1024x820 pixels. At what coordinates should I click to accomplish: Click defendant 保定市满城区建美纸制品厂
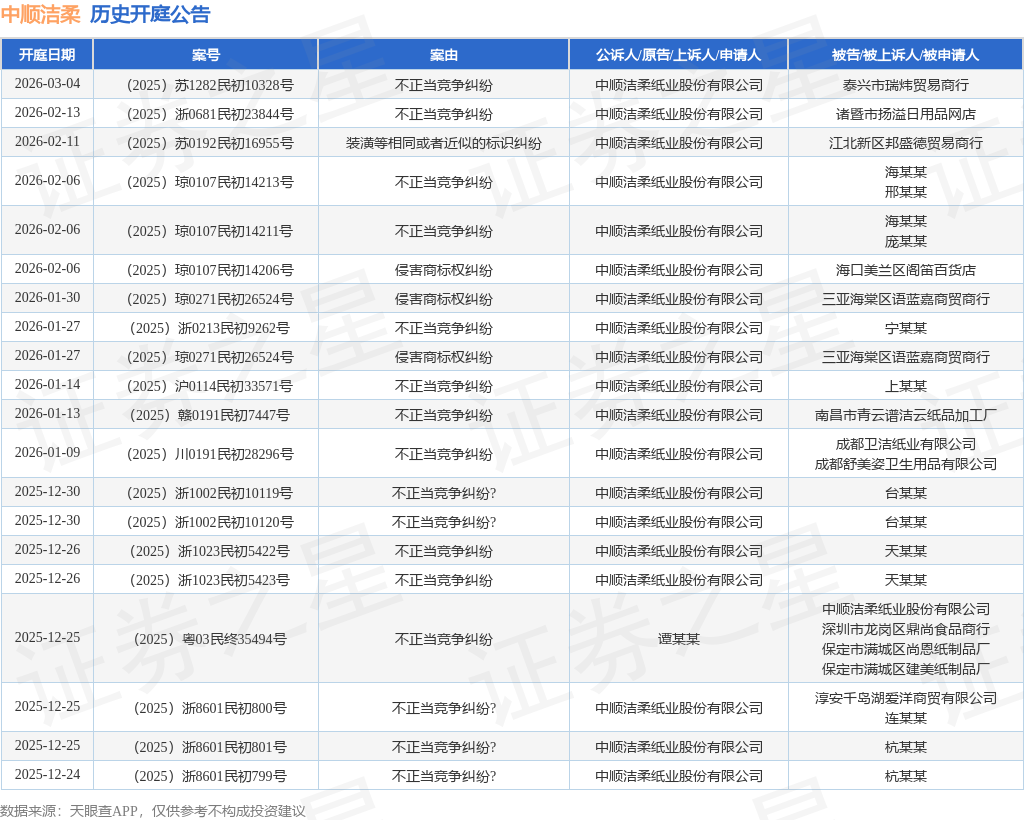coord(905,669)
